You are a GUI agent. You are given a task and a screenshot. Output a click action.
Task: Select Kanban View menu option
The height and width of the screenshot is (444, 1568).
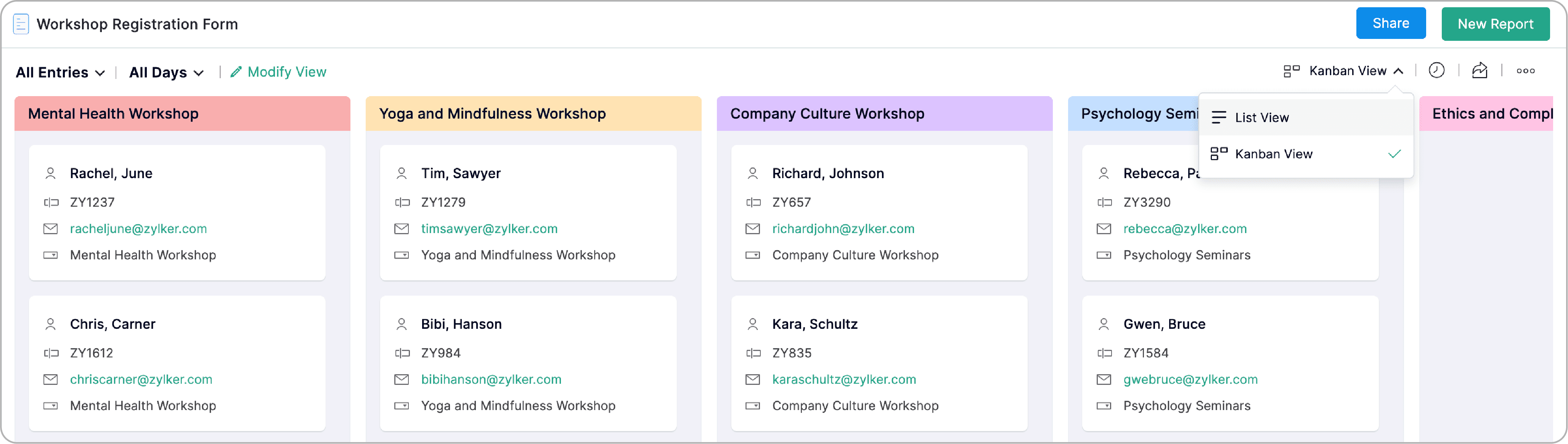coord(1306,154)
